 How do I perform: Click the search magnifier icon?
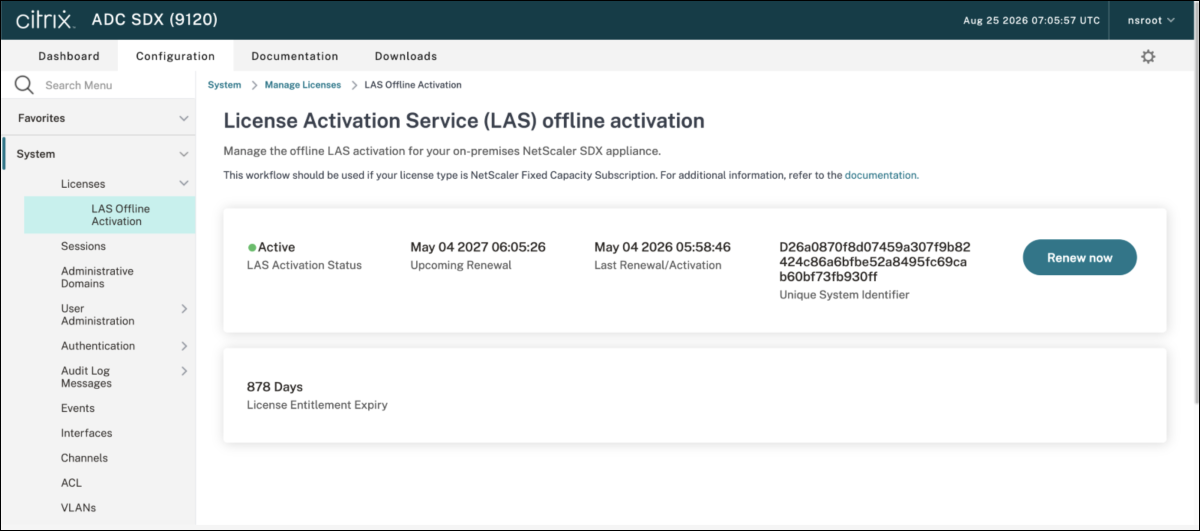(24, 85)
